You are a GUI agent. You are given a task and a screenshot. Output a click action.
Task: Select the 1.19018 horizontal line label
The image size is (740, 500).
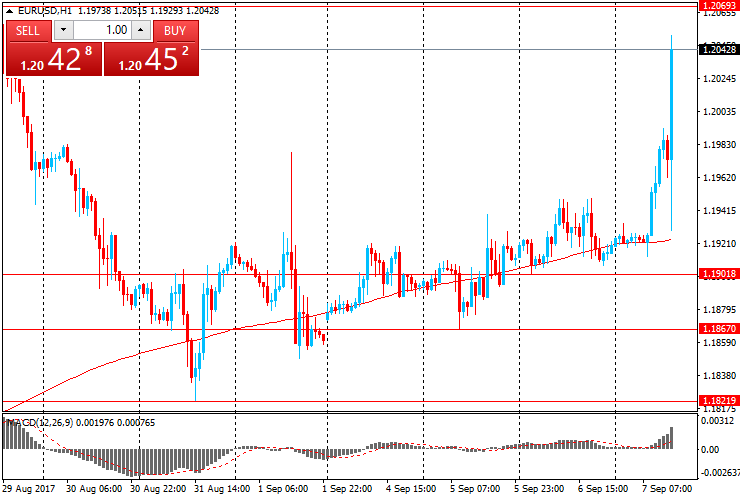tap(719, 274)
